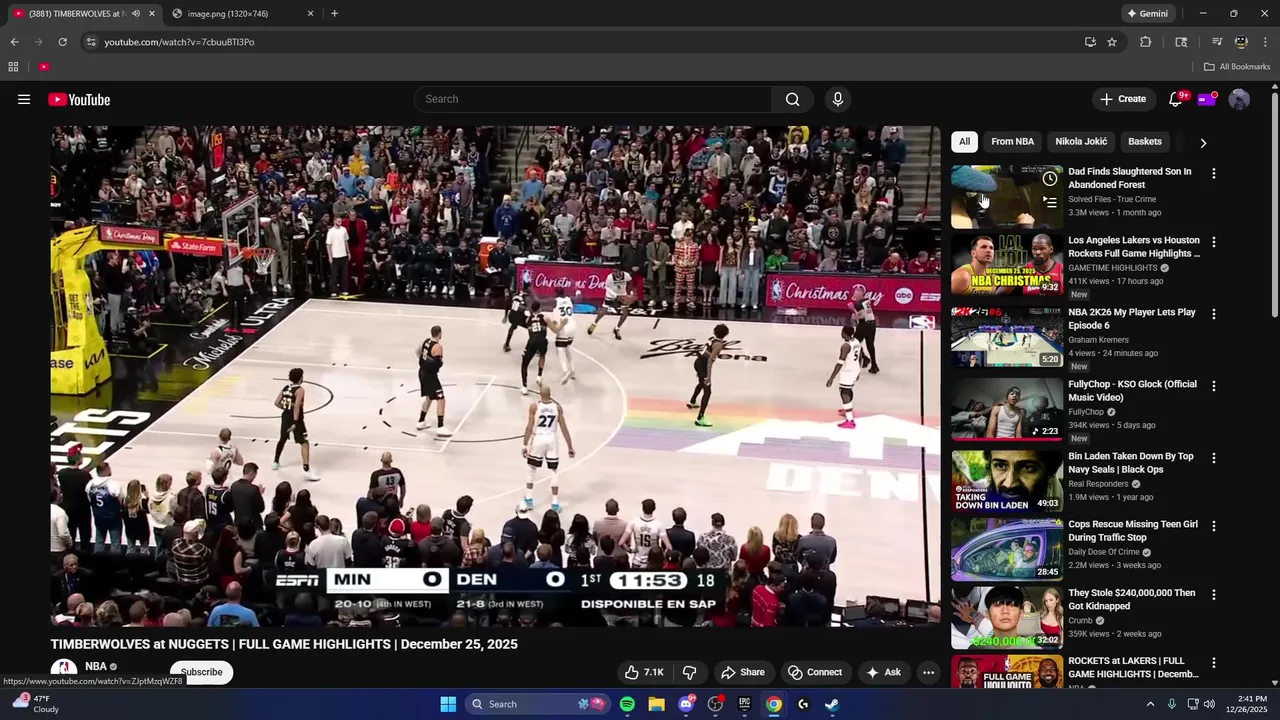Open more actions below the video
The width and height of the screenshot is (1280, 720).
[x=928, y=672]
